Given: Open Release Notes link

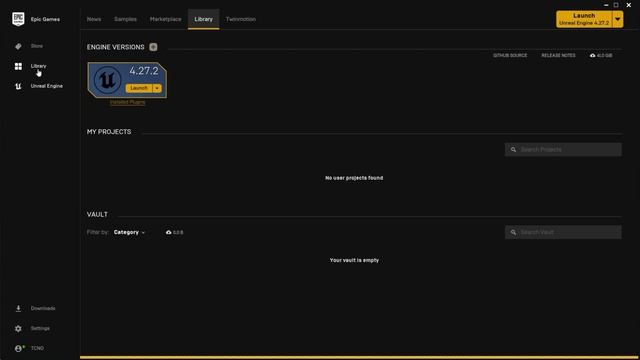Looking at the screenshot, I should point(558,56).
